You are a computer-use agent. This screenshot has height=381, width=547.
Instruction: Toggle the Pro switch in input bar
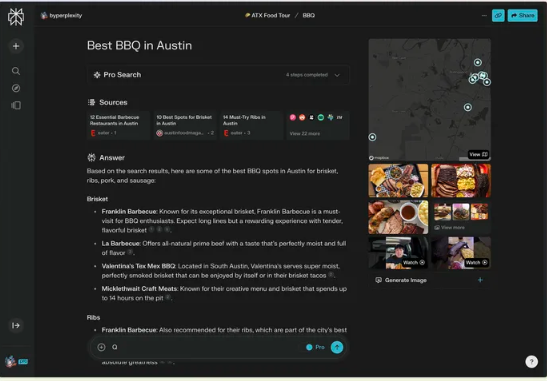pyautogui.click(x=315, y=347)
